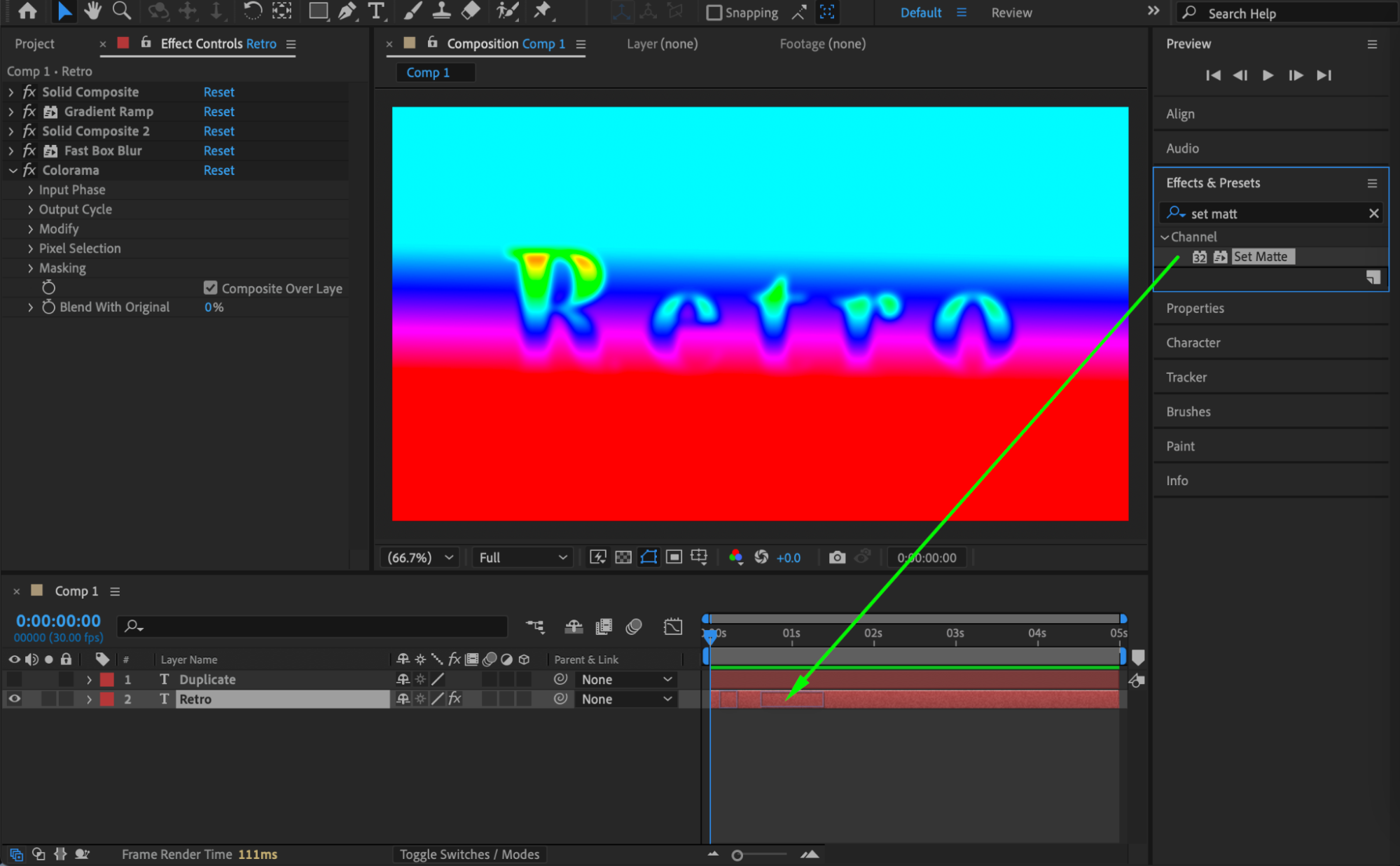
Task: Collapse Channel category in Effects
Action: [1165, 237]
